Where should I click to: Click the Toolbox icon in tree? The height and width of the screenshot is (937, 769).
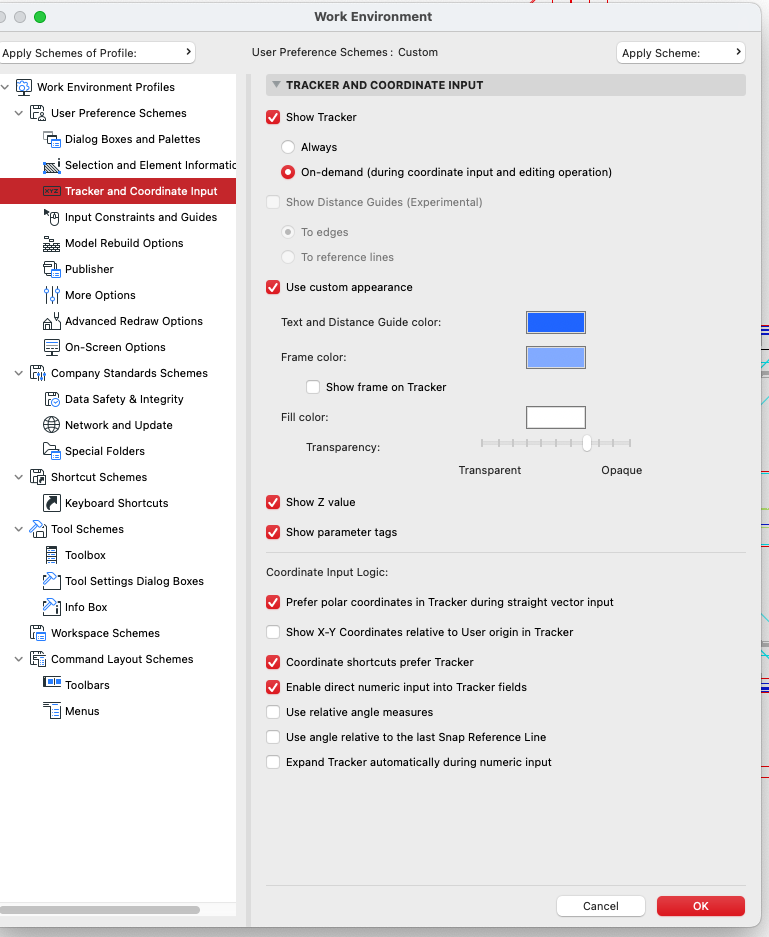point(52,555)
